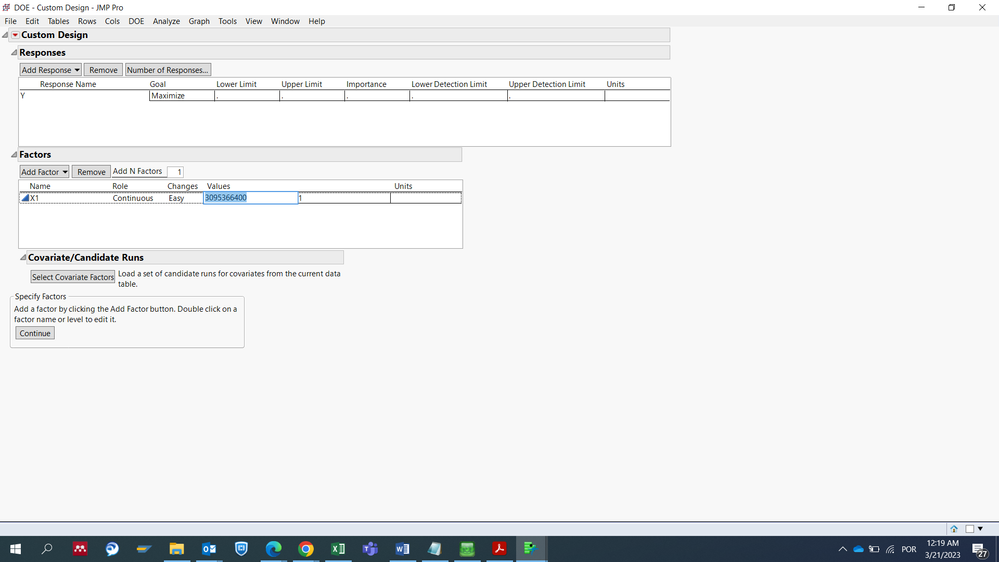Open OneDrive cloud tray icon
The image size is (999, 562).
click(858, 549)
